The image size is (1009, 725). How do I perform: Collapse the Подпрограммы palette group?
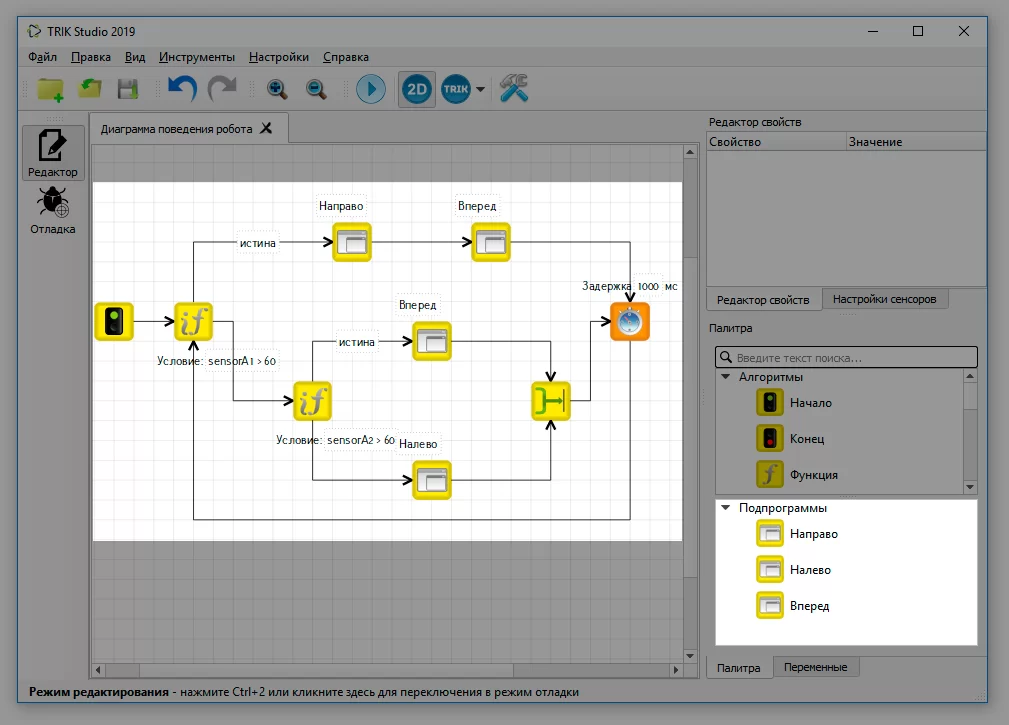pyautogui.click(x=726, y=508)
